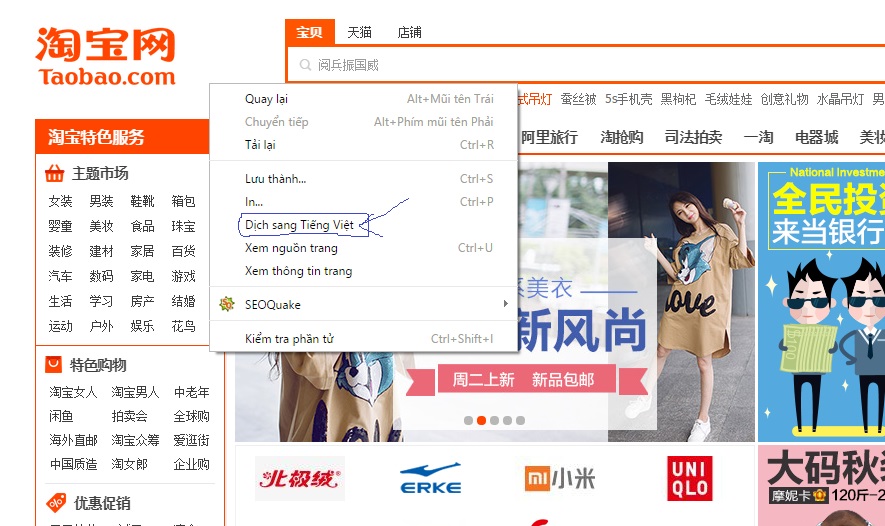Open the 鞋靴 category link
Image resolution: width=885 pixels, height=526 pixels.
point(142,201)
